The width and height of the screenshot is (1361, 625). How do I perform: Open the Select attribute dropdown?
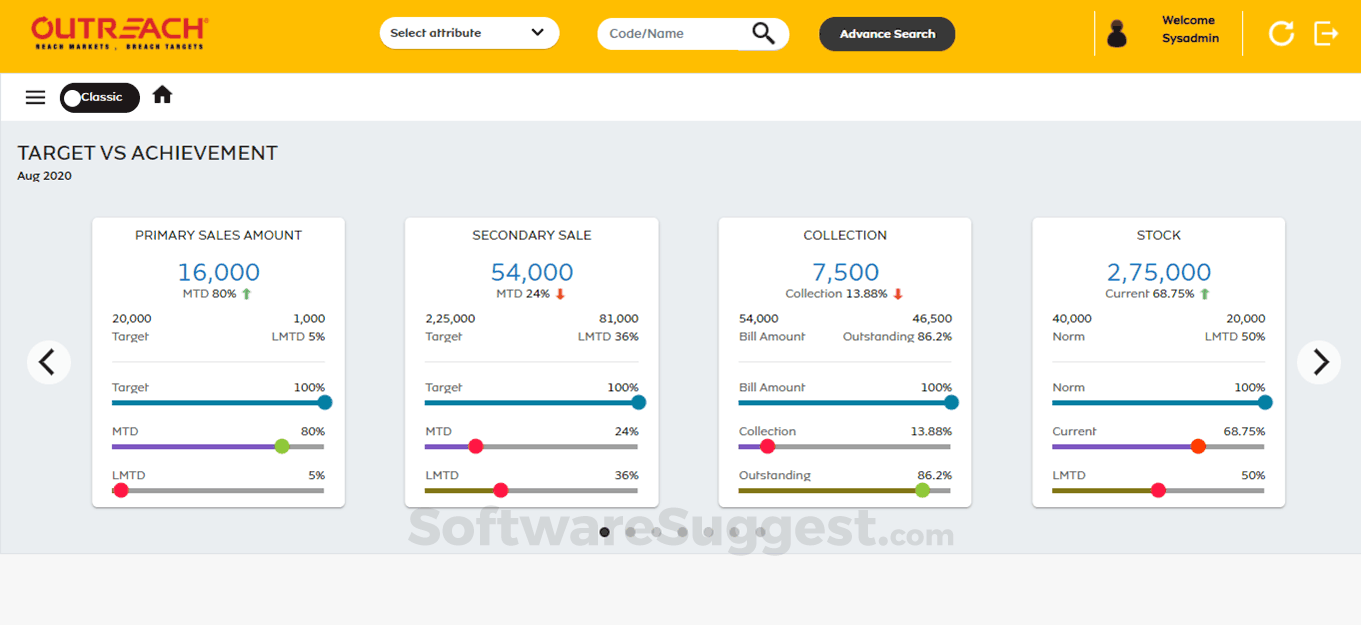(x=469, y=33)
